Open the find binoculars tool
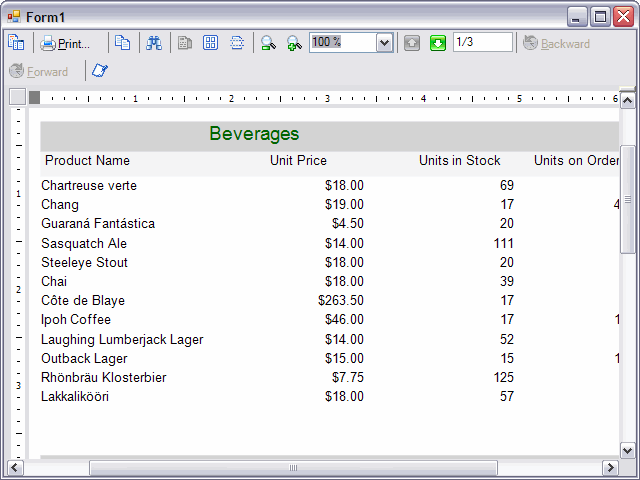The width and height of the screenshot is (640, 480). [x=154, y=43]
